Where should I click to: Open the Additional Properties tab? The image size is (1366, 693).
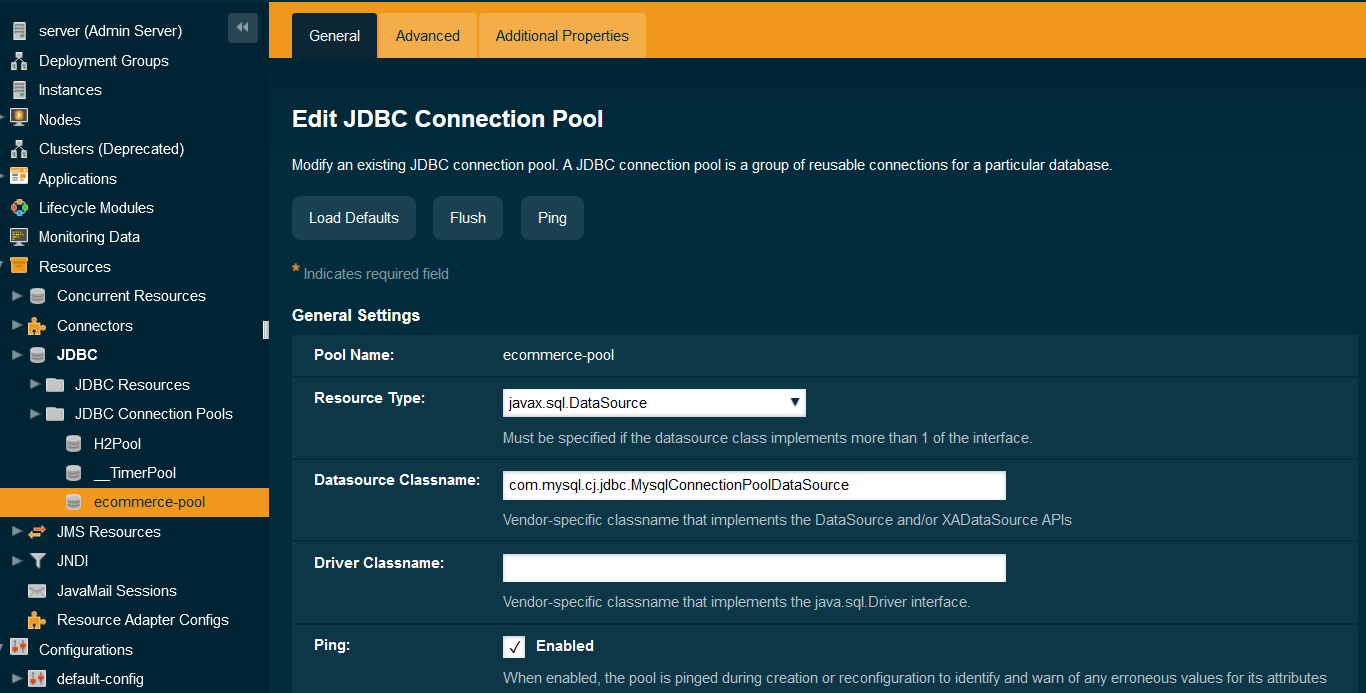tap(561, 35)
